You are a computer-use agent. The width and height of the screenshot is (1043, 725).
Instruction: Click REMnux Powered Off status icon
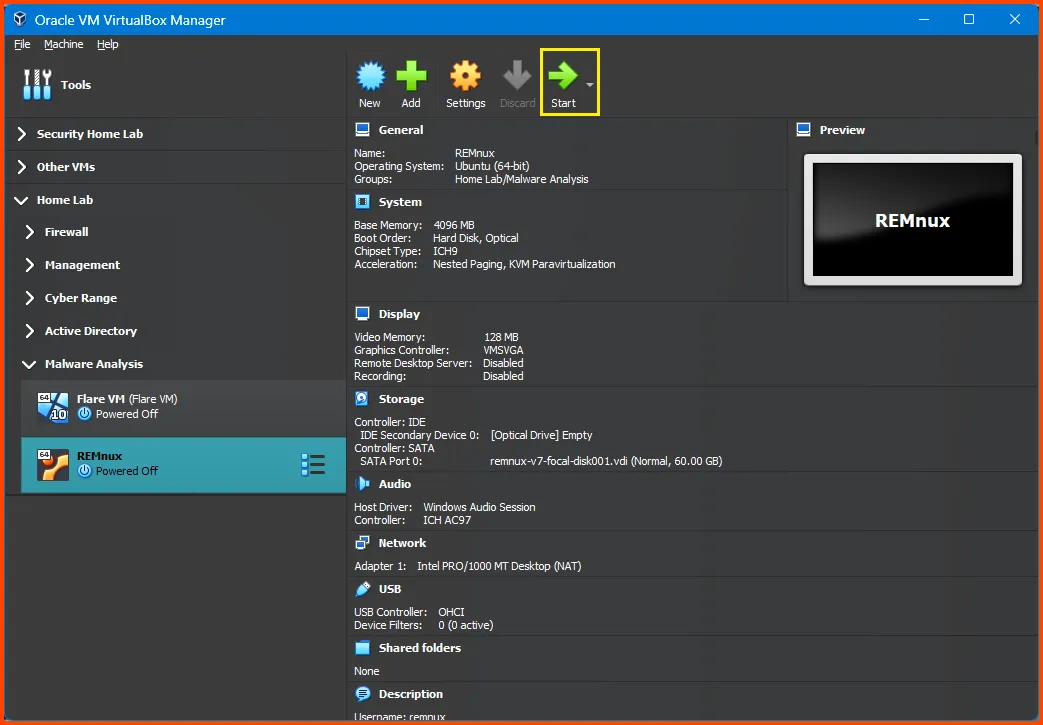[x=84, y=471]
